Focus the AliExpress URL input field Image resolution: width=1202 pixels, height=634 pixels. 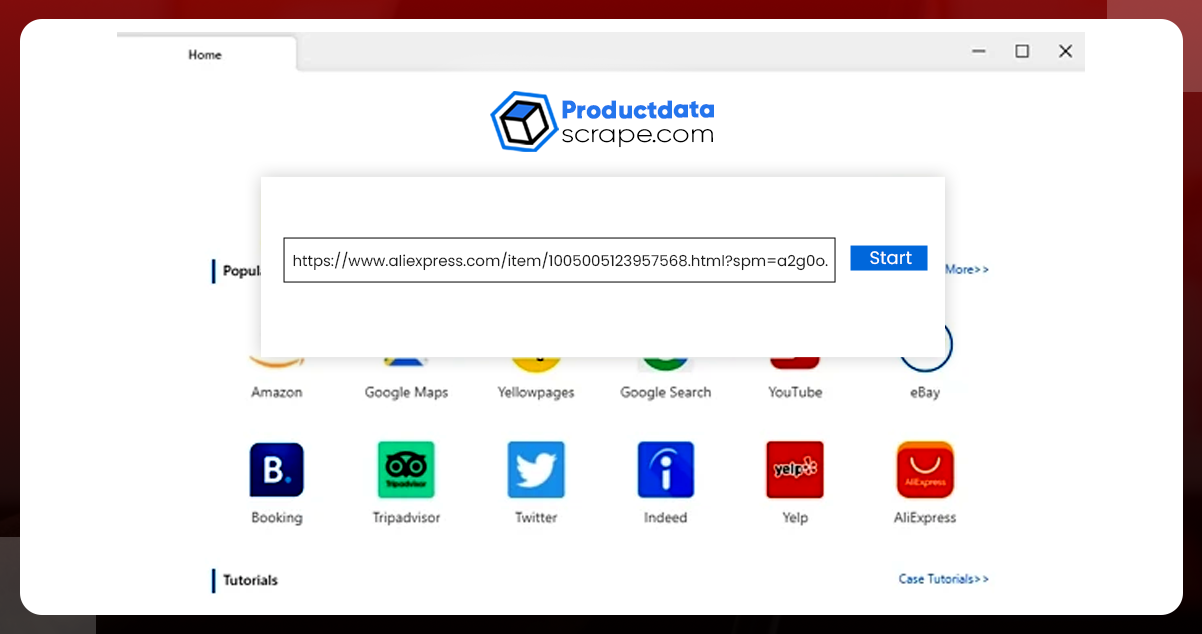click(560, 260)
